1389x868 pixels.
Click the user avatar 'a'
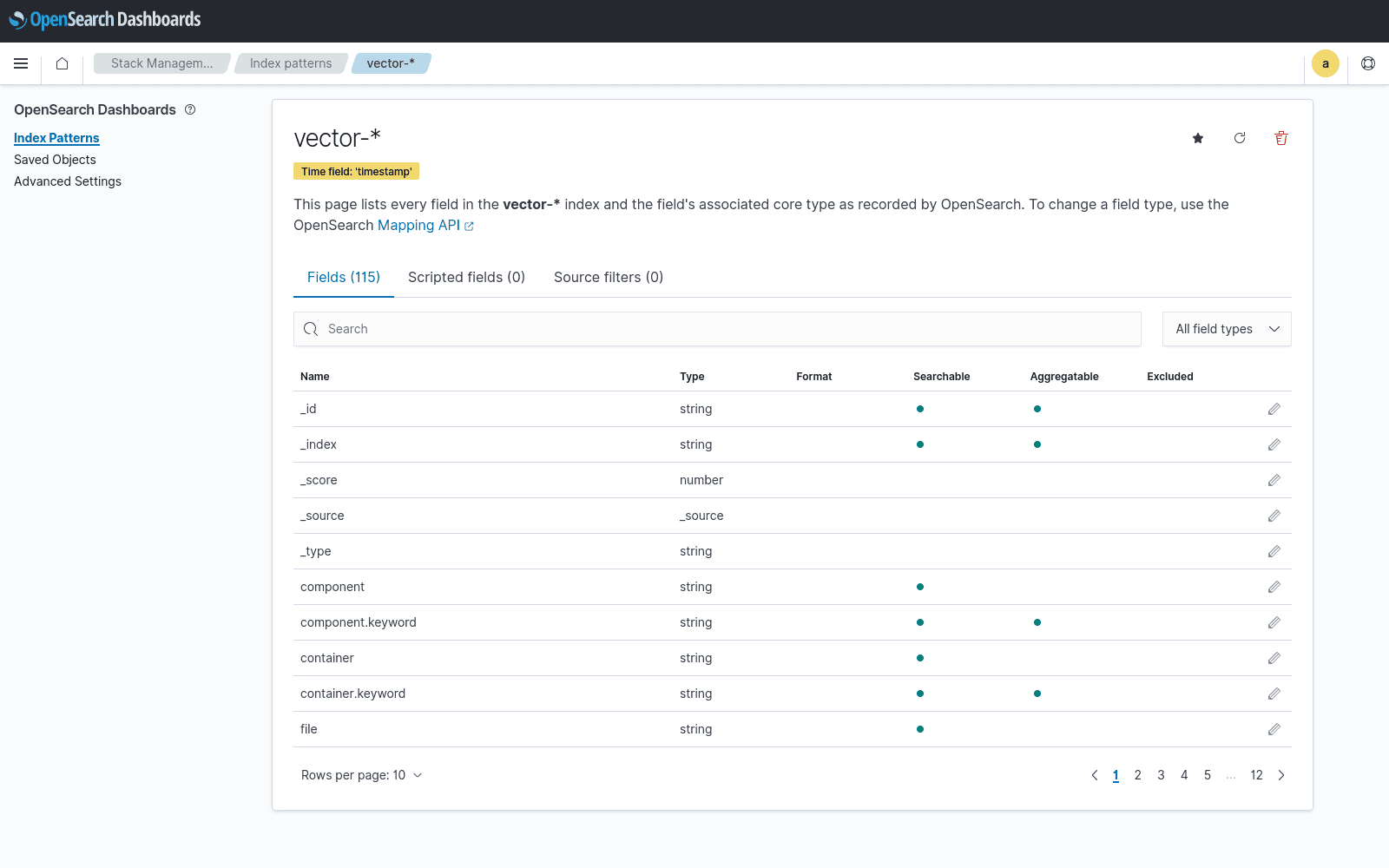1325,63
